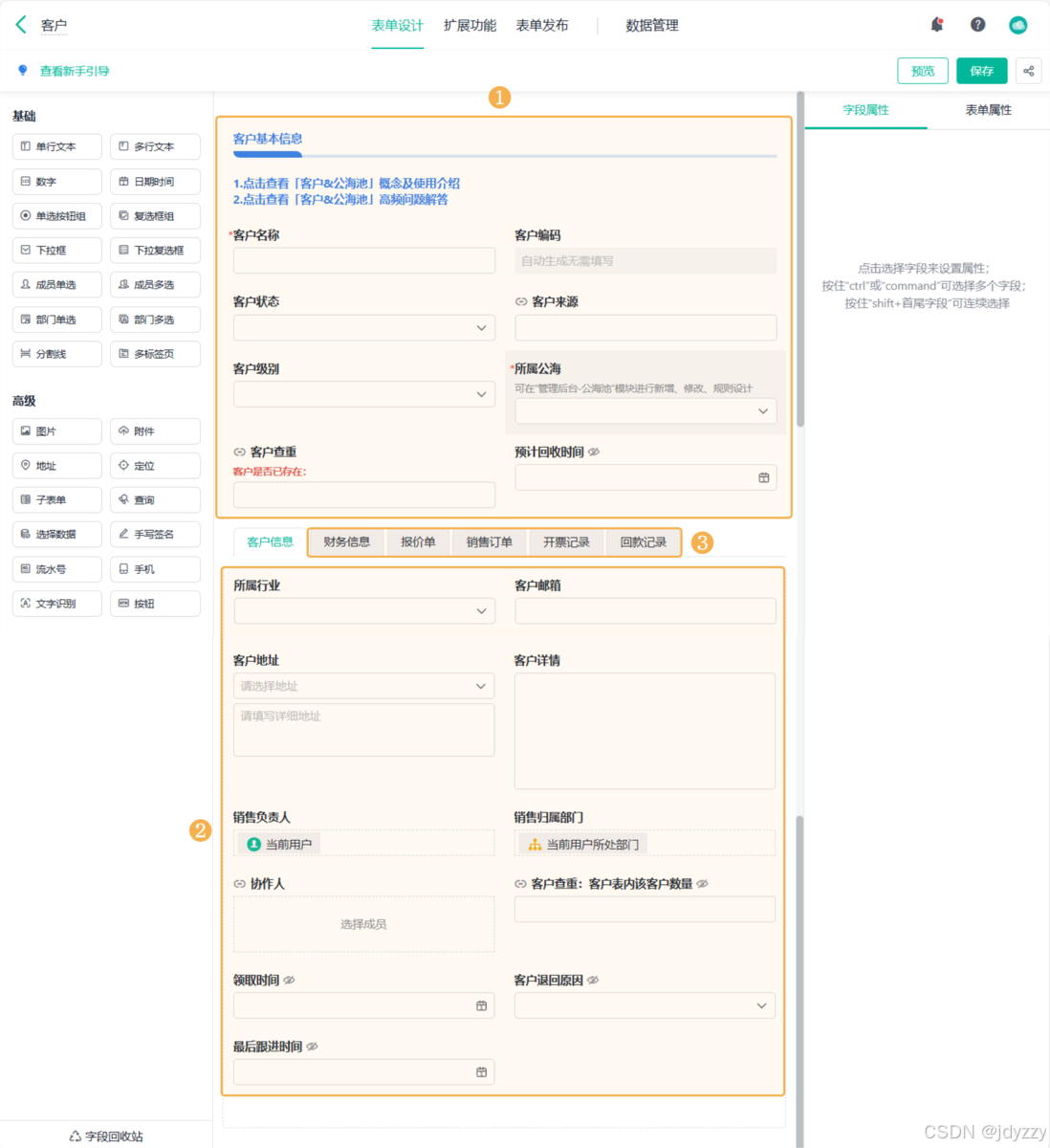Add a 单行文本 field
The height and width of the screenshot is (1148, 1050).
pos(57,146)
